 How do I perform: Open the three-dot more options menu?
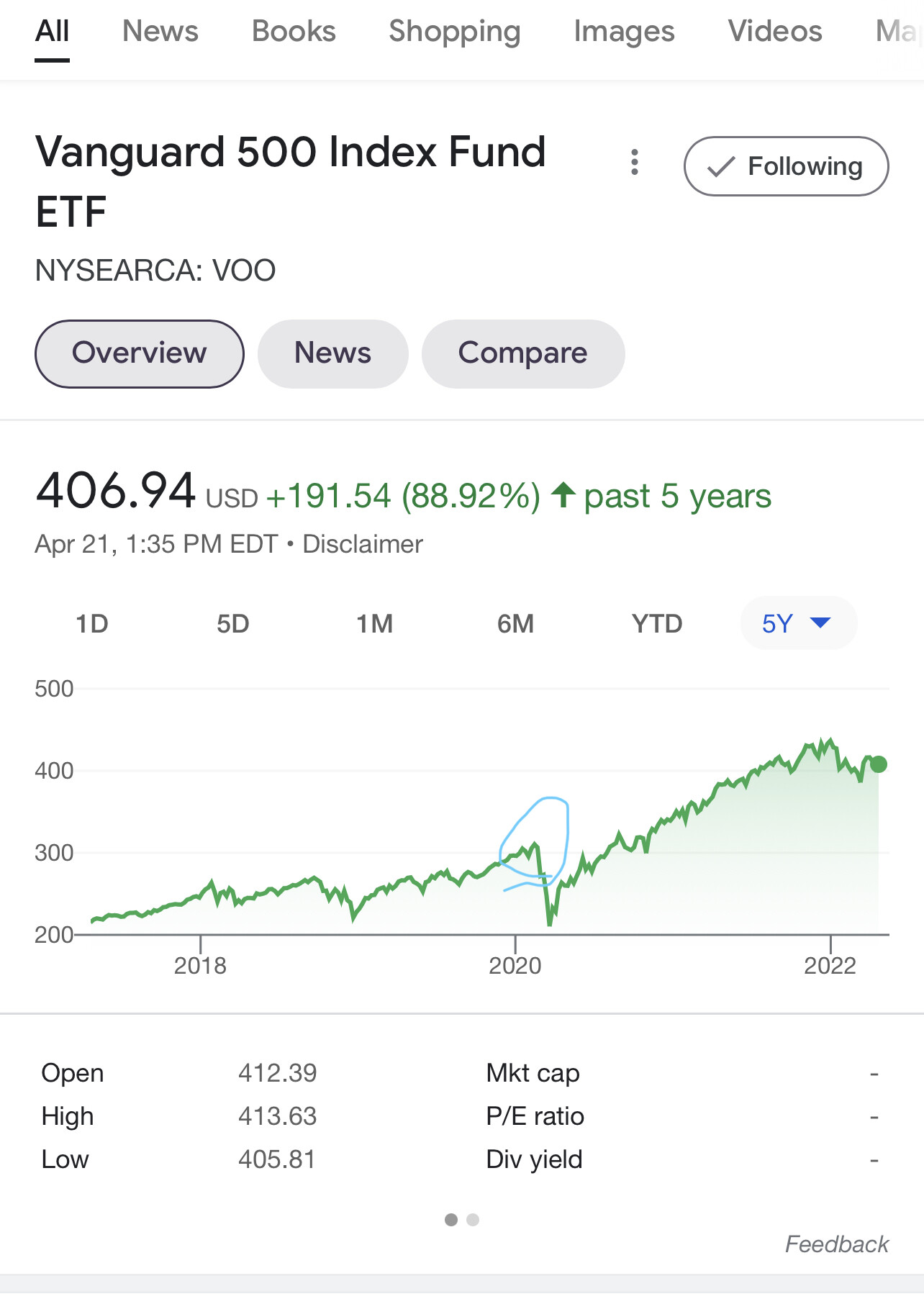(634, 163)
